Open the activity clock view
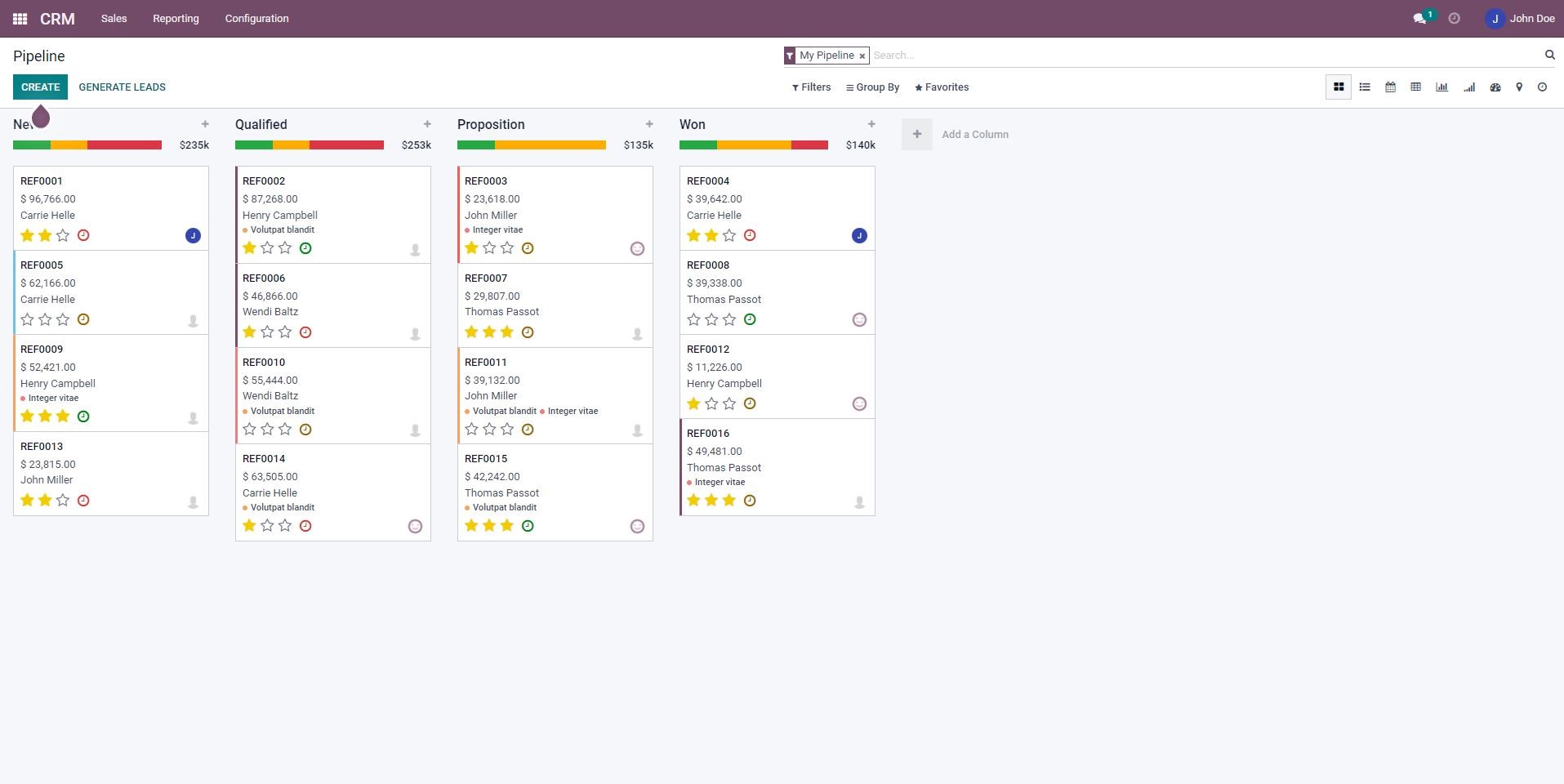This screenshot has height=784, width=1564. tap(1542, 87)
